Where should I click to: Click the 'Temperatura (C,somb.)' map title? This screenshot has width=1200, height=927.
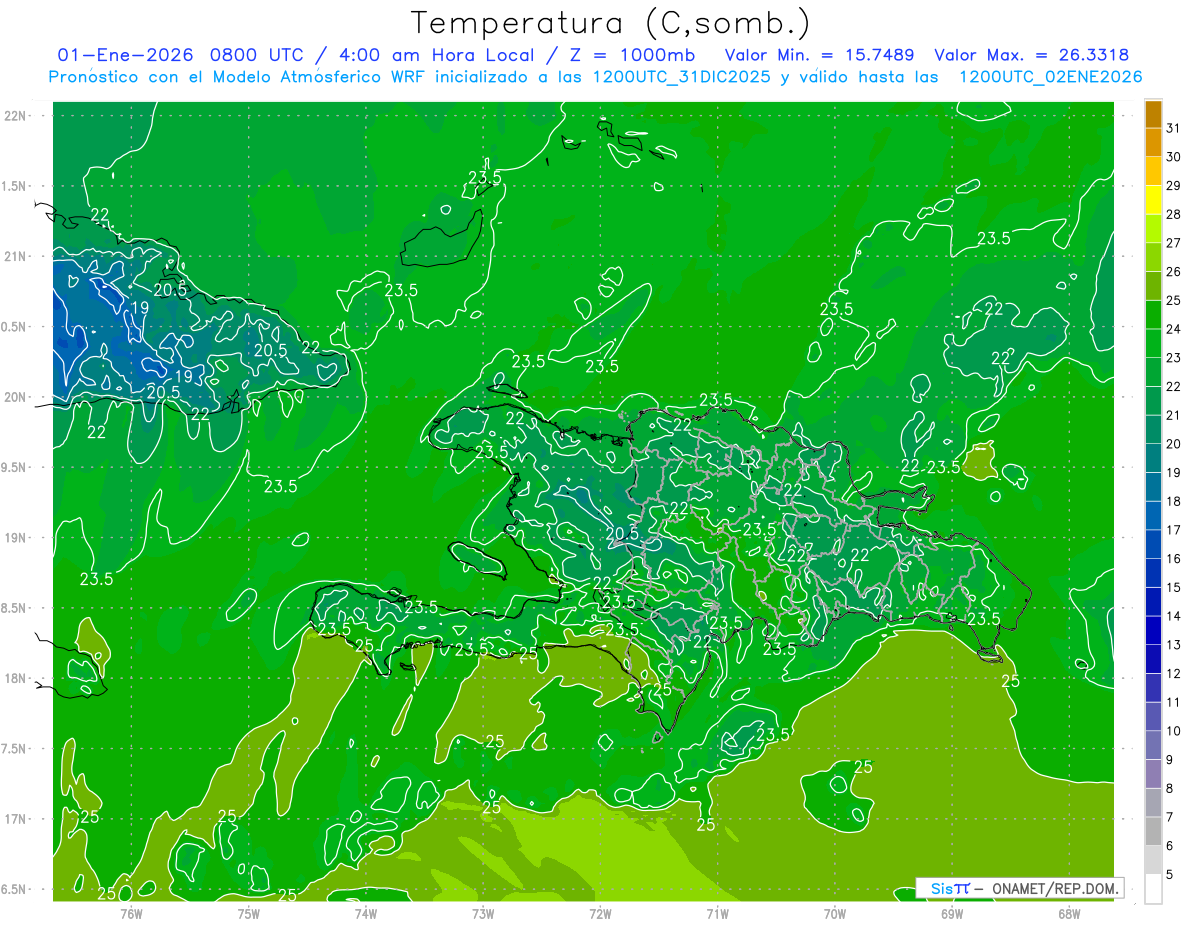pyautogui.click(x=610, y=23)
